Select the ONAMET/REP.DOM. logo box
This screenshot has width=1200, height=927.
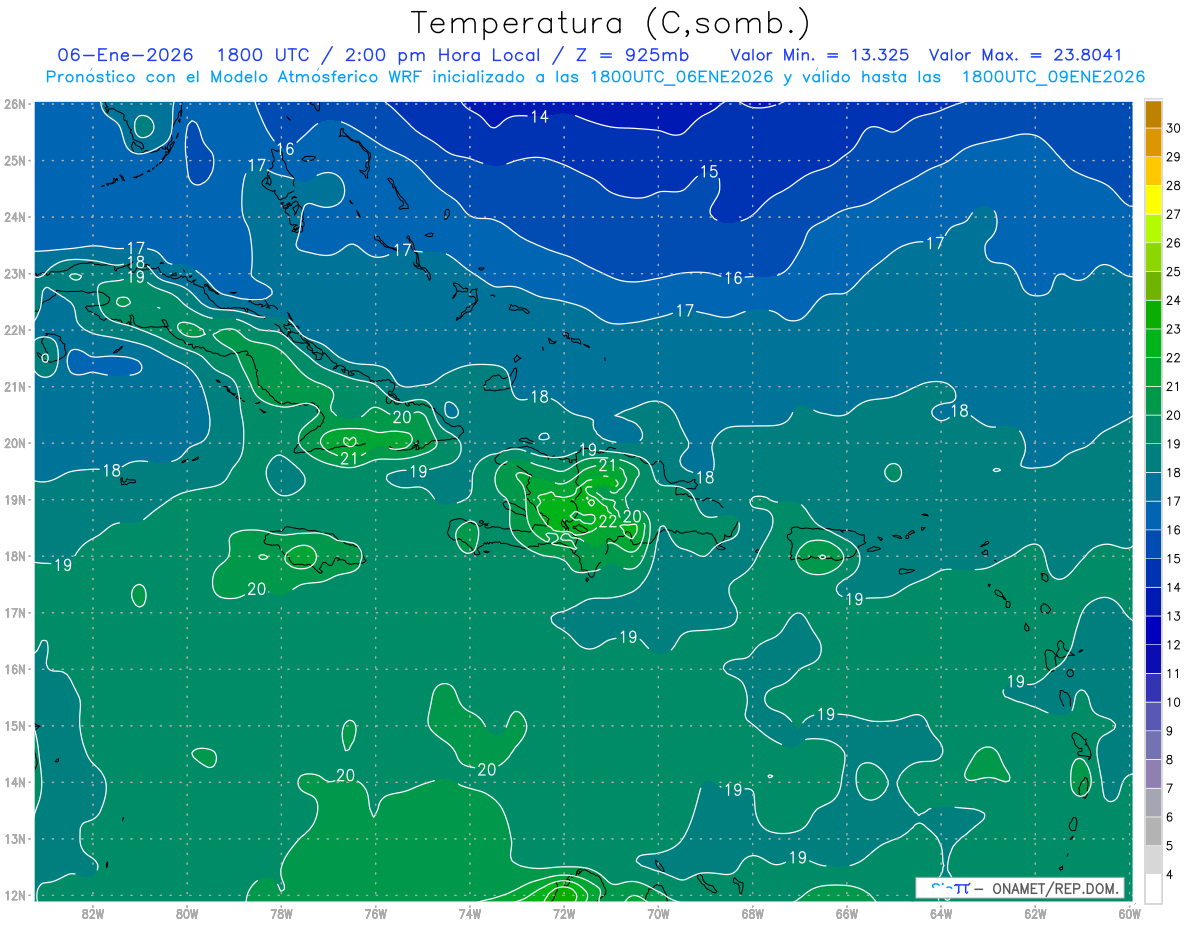point(1020,888)
